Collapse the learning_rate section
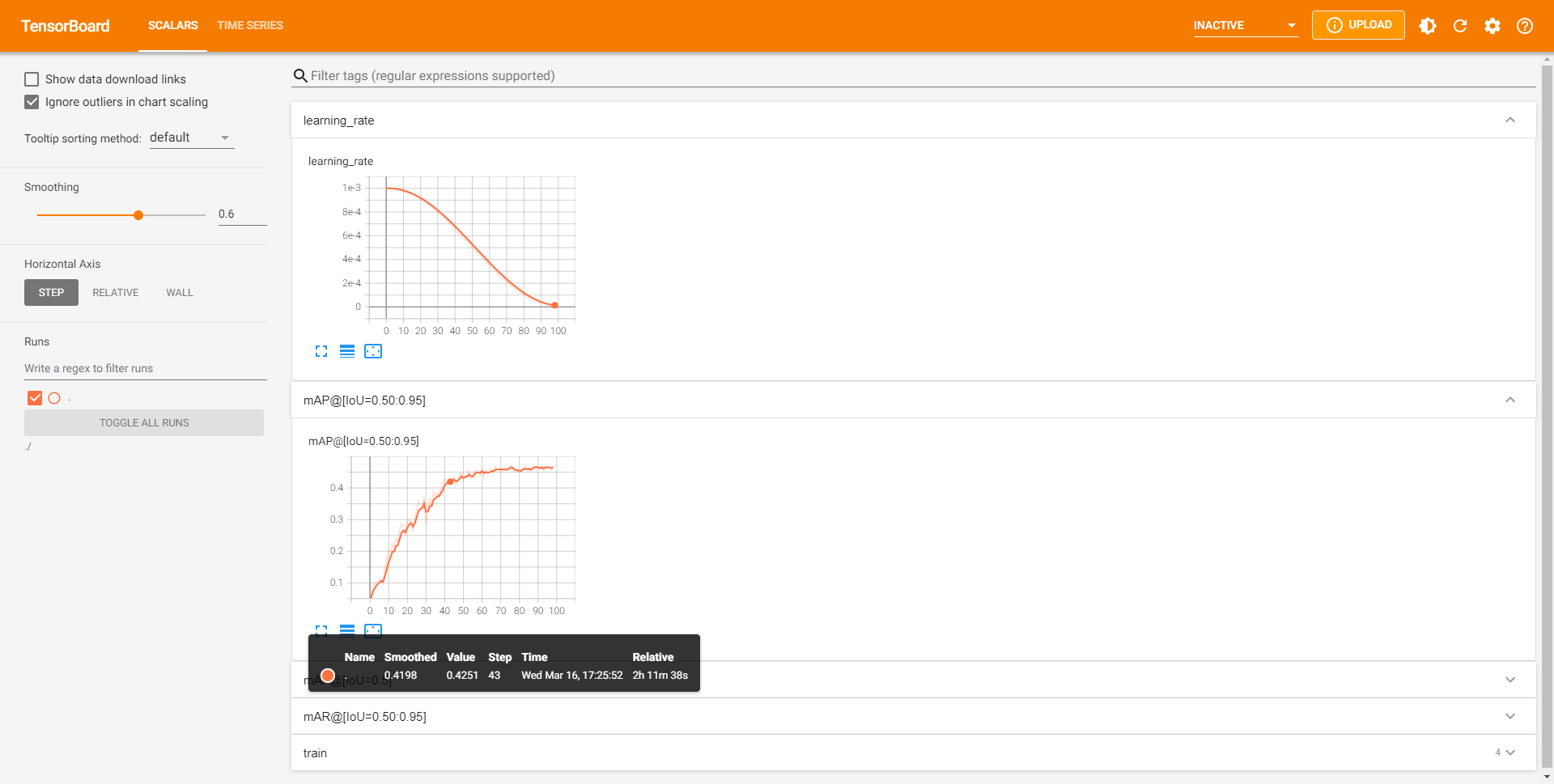Viewport: 1554px width, 784px height. (1510, 120)
